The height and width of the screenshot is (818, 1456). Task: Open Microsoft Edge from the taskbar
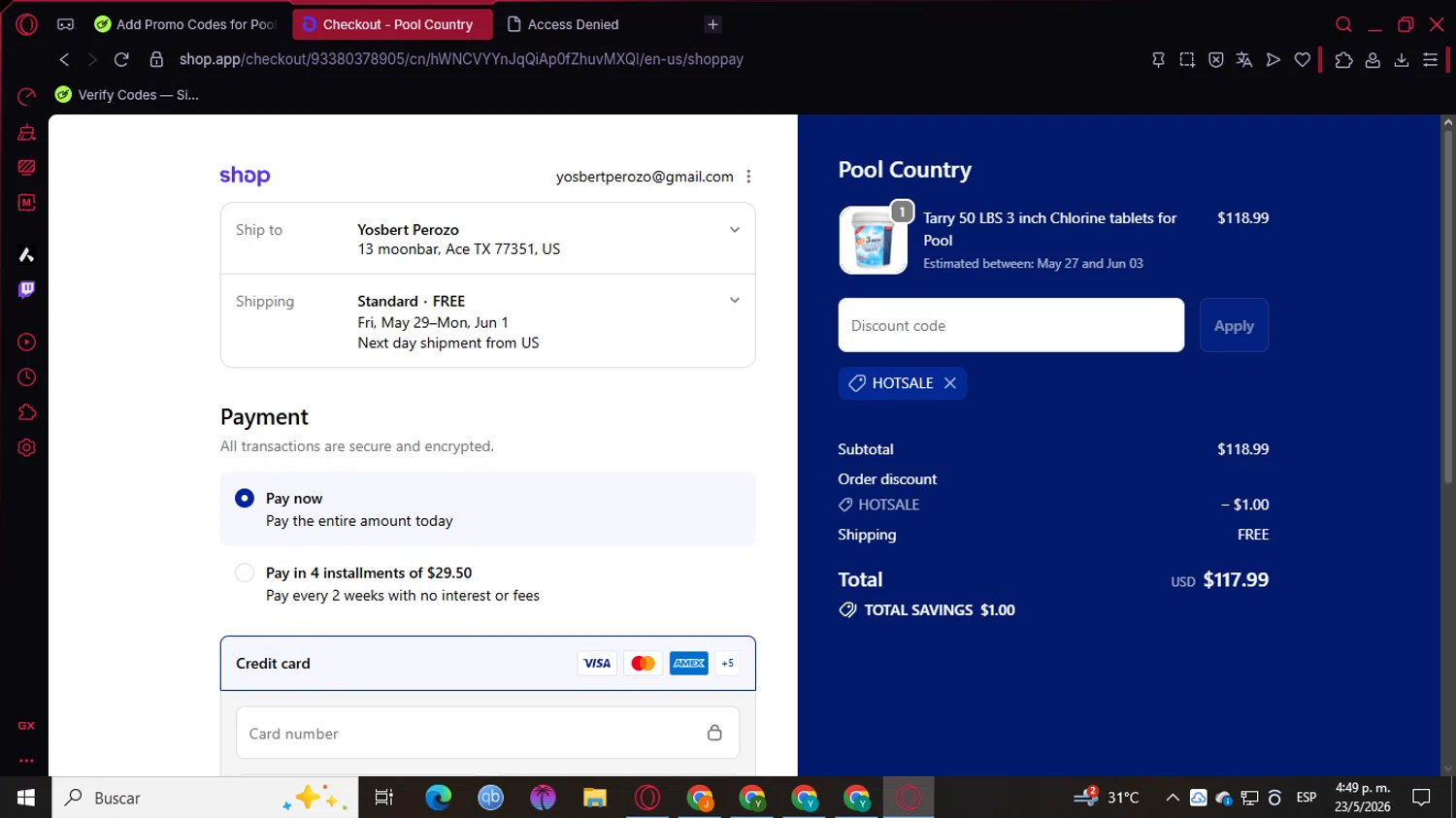pos(439,798)
